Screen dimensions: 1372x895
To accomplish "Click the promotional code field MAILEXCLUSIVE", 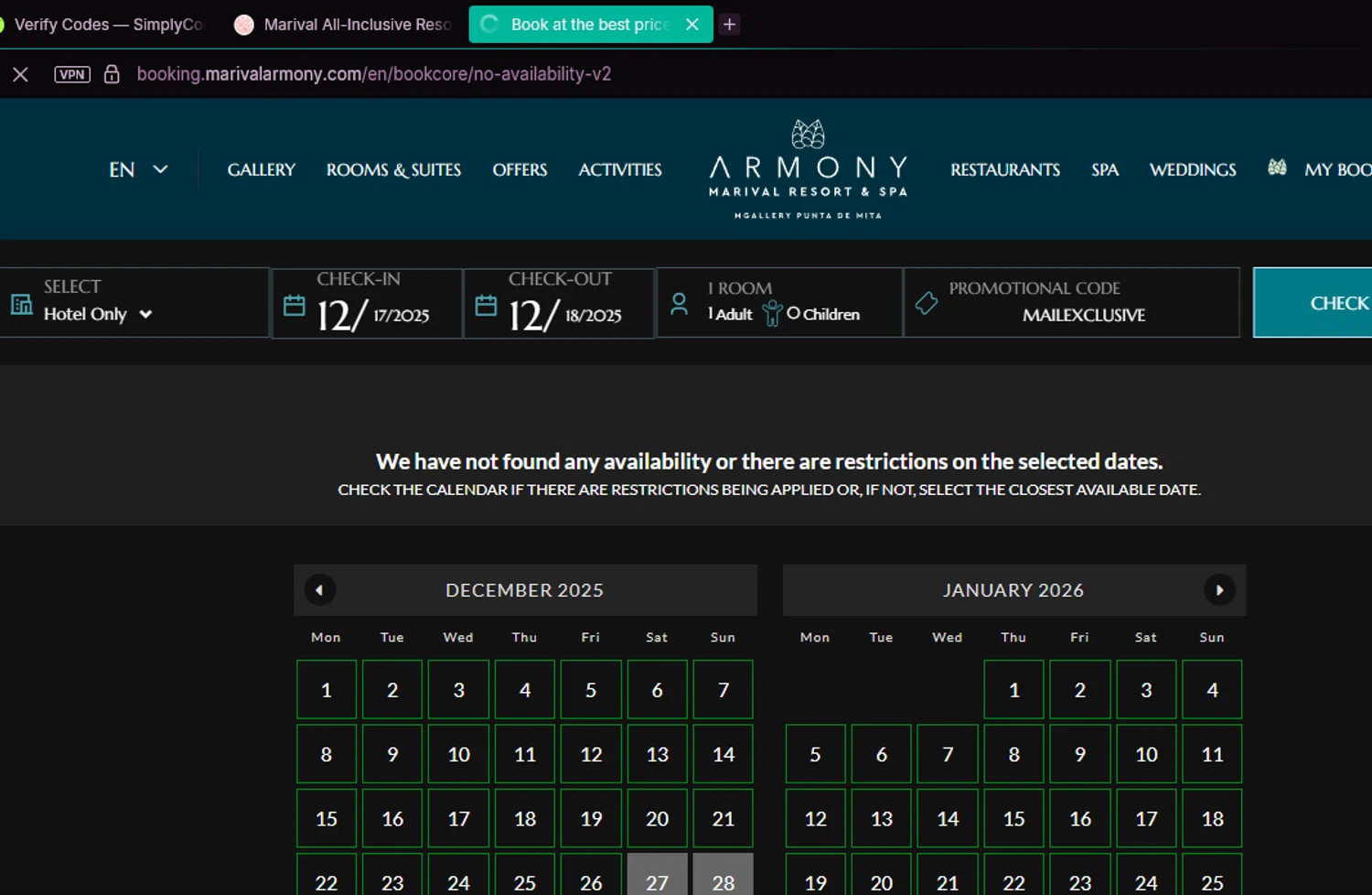I will click(x=1072, y=303).
